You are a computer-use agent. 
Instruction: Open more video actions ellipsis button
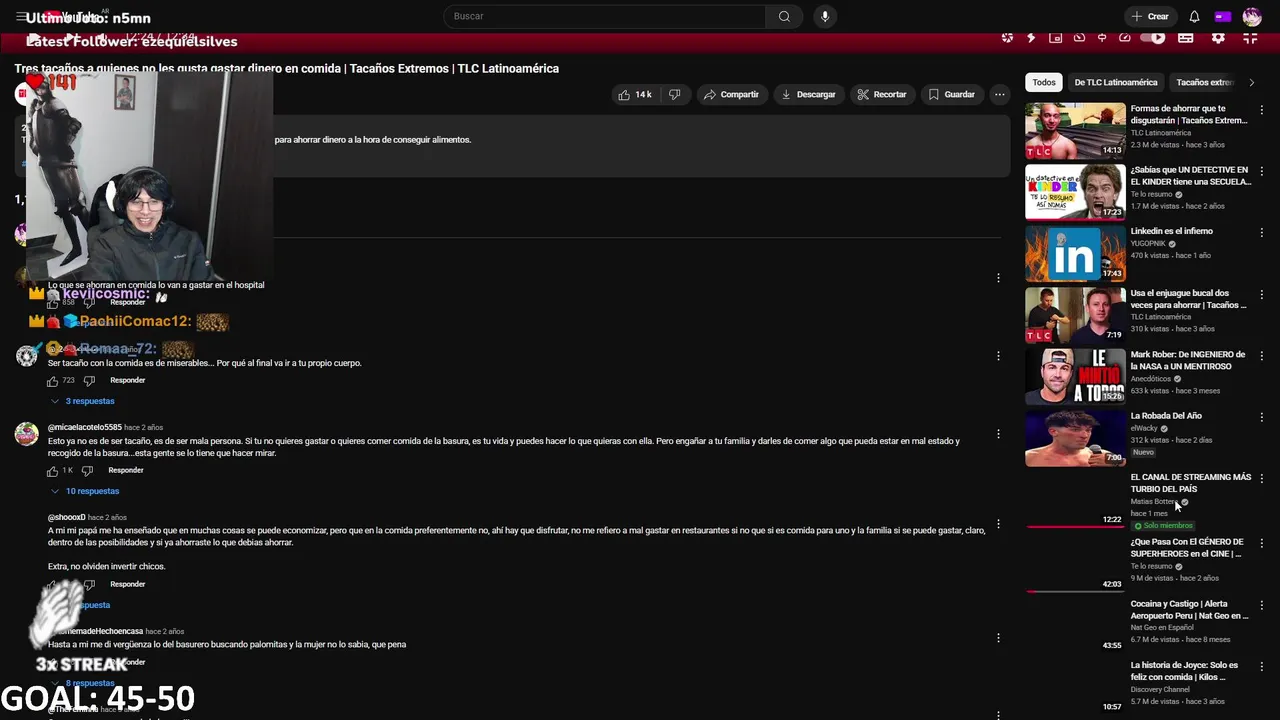(x=999, y=94)
